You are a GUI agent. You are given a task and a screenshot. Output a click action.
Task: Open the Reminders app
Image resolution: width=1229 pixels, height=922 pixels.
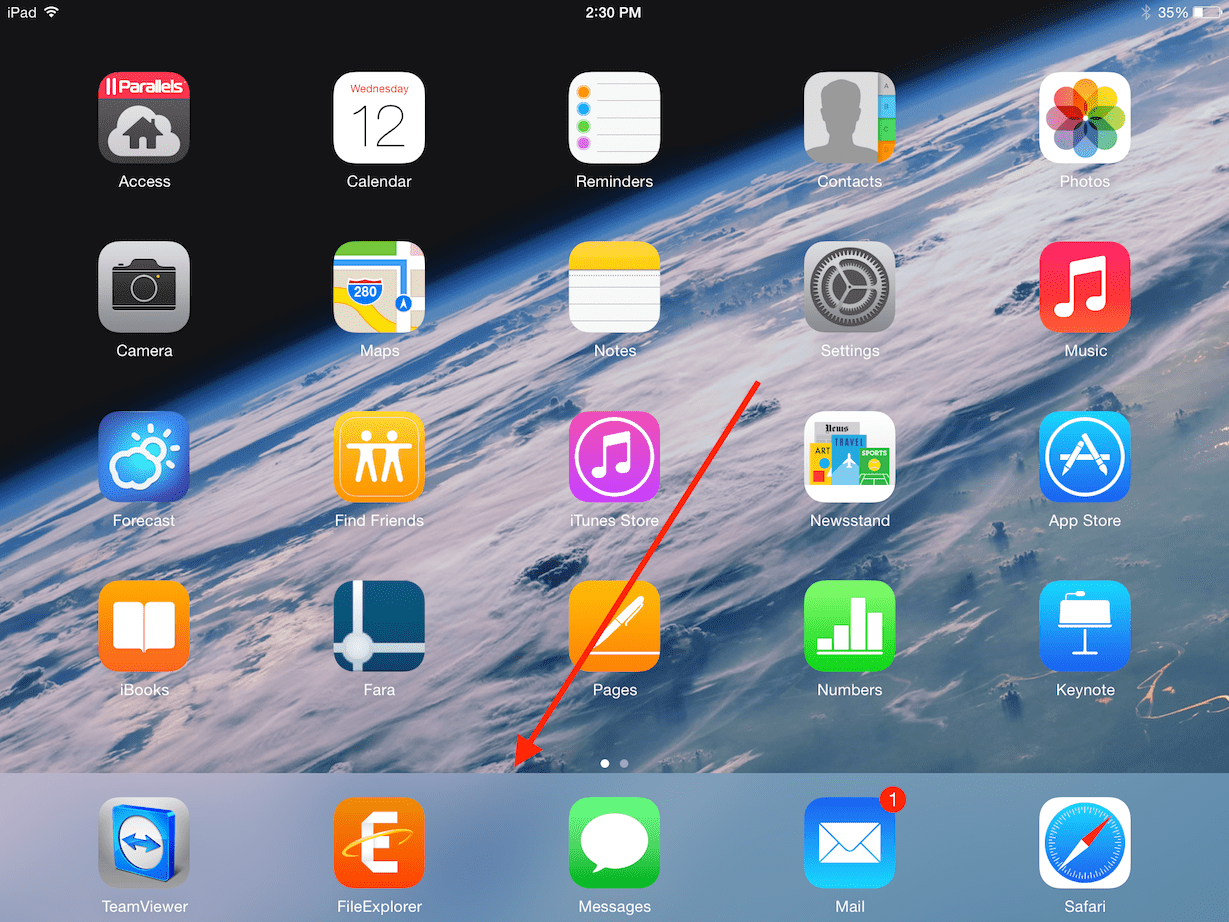click(x=614, y=117)
